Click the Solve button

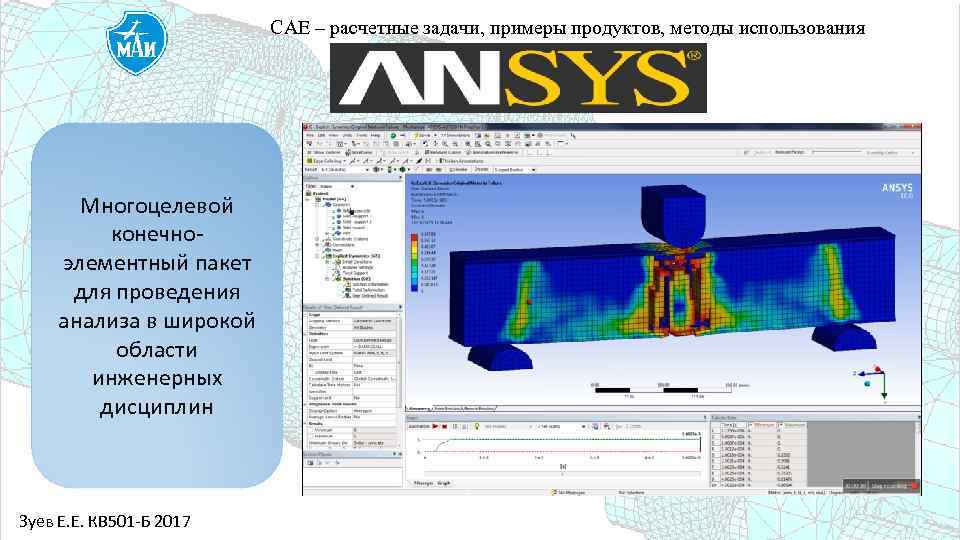coord(422,135)
